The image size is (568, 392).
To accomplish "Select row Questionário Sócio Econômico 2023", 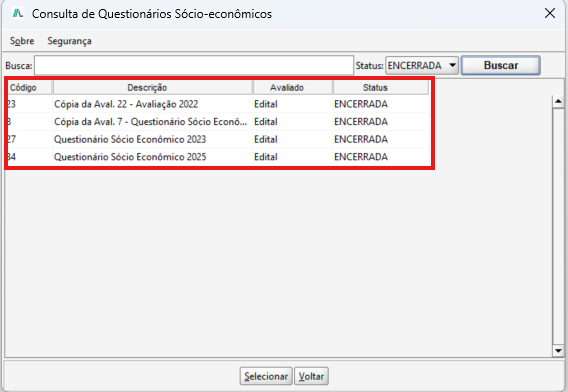I will coord(218,139).
